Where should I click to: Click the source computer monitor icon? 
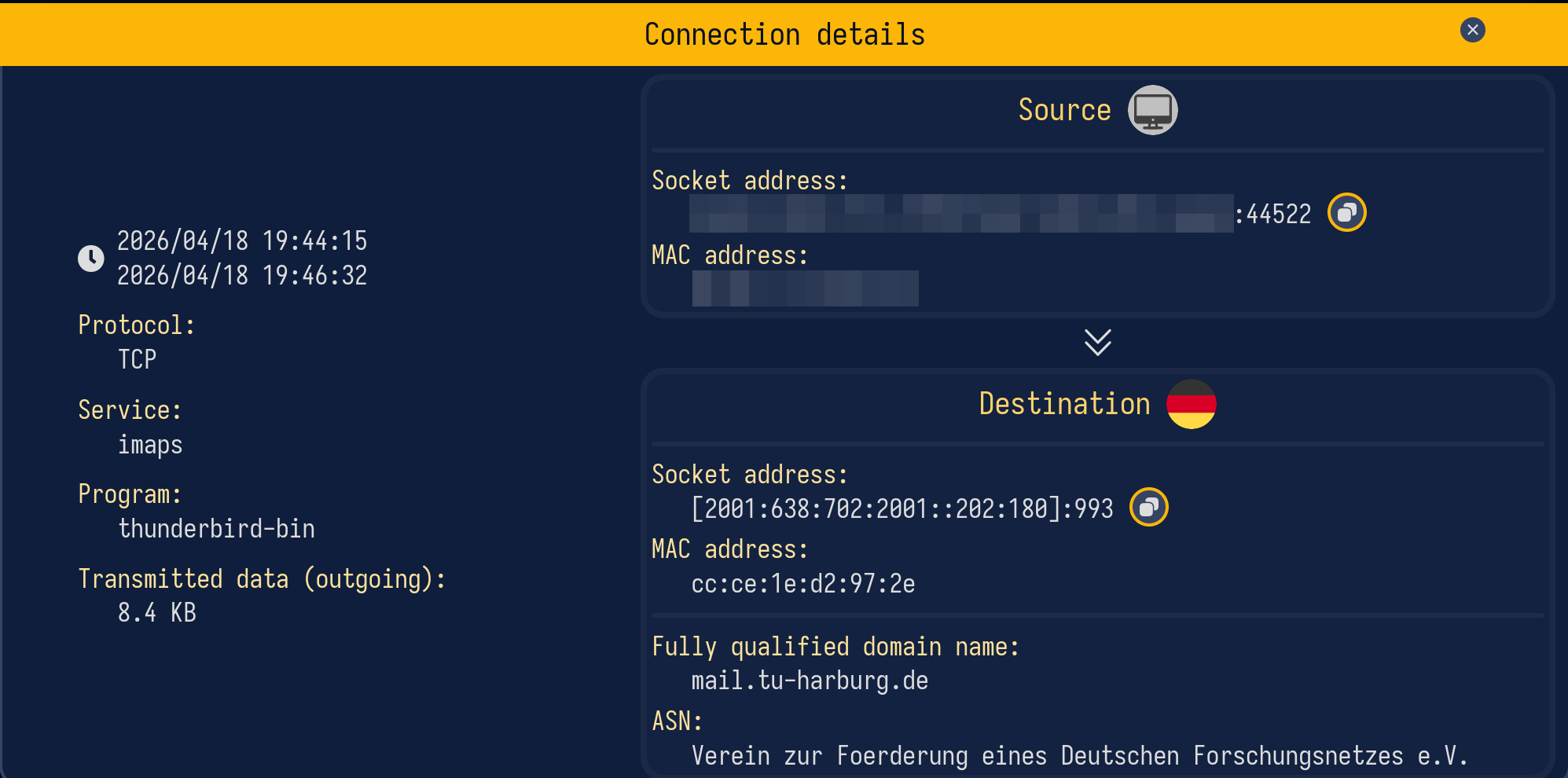pyautogui.click(x=1152, y=110)
